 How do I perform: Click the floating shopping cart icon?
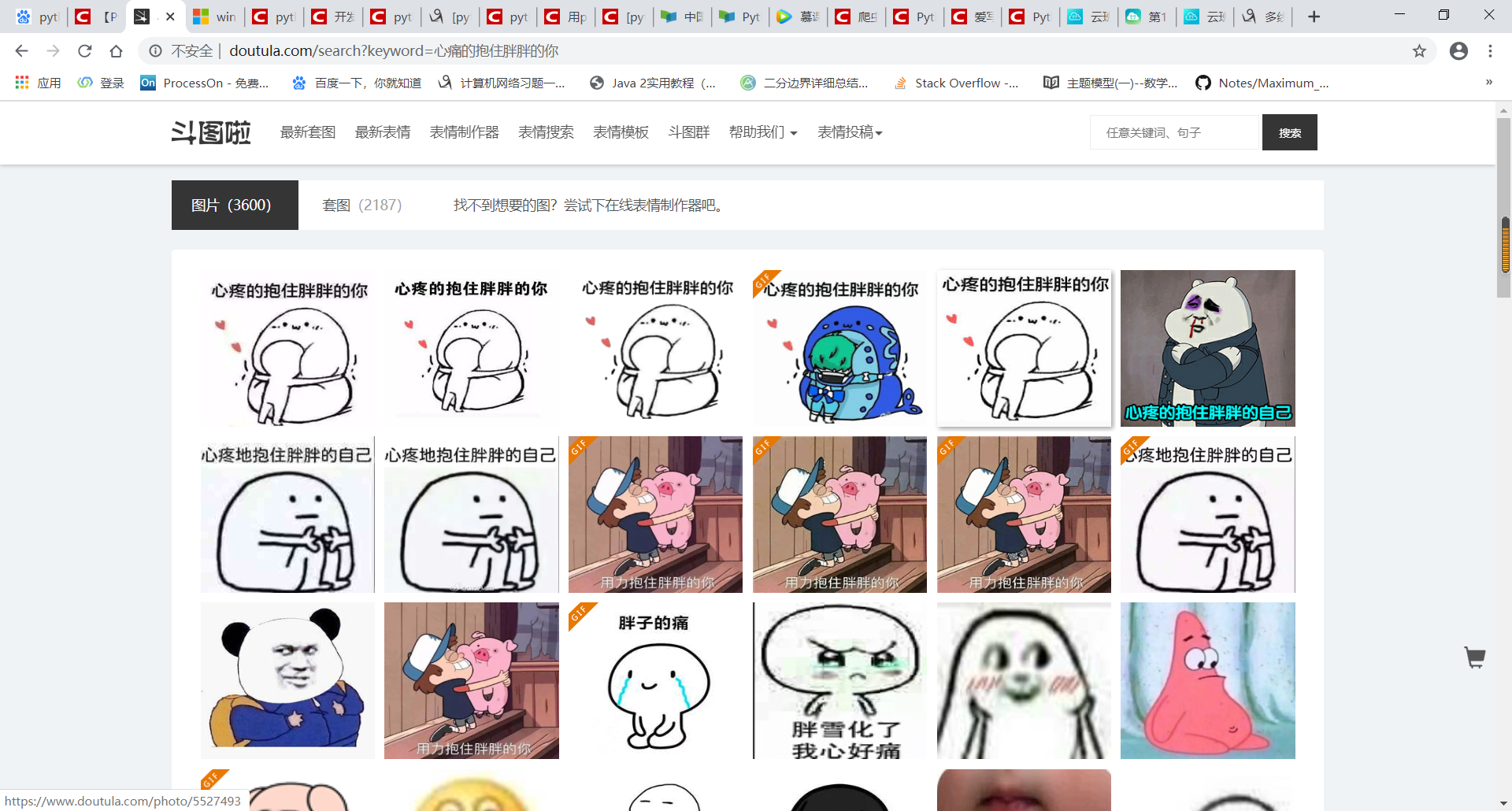point(1474,657)
